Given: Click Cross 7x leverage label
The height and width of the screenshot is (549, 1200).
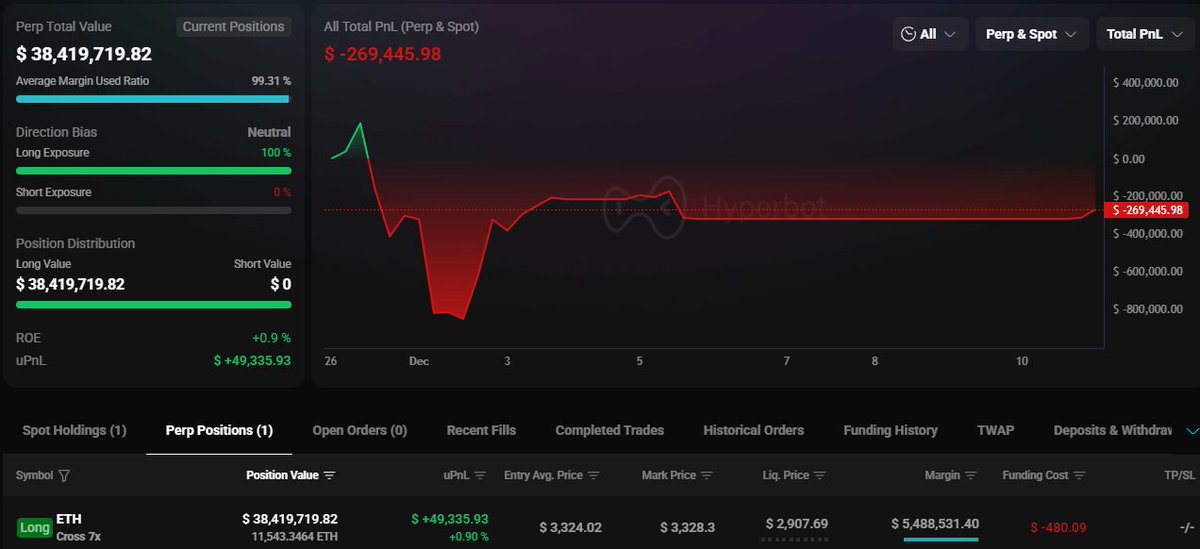Looking at the screenshot, I should pyautogui.click(x=79, y=537).
